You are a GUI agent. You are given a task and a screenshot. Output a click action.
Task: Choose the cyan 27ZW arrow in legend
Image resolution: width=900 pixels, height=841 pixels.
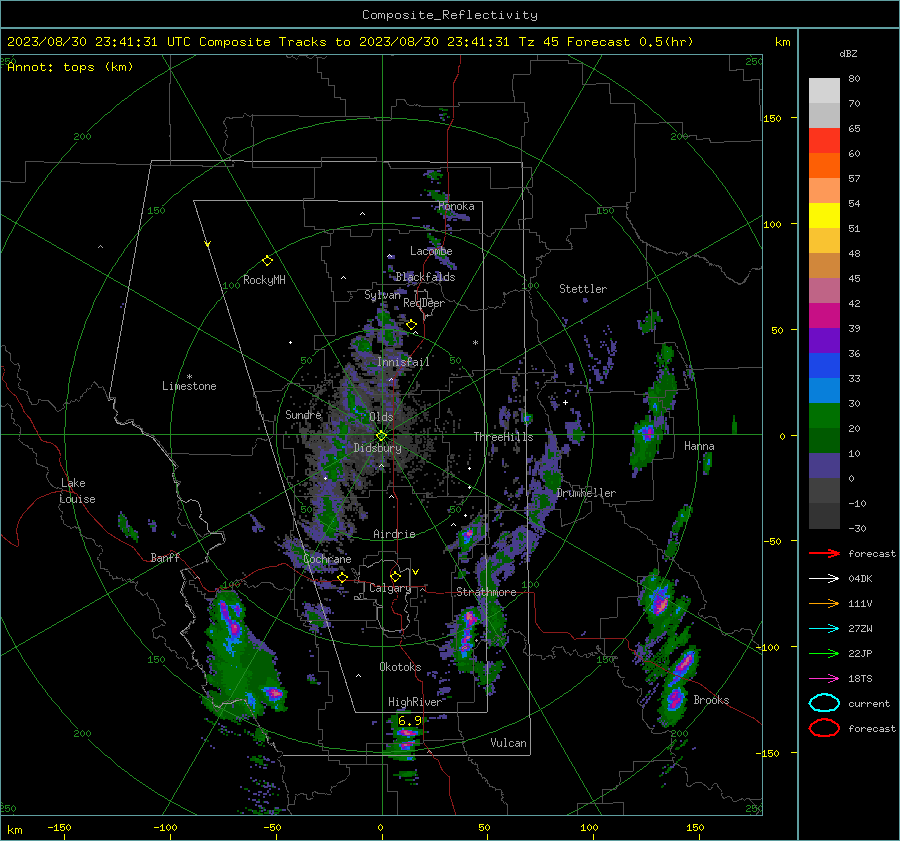click(x=824, y=628)
